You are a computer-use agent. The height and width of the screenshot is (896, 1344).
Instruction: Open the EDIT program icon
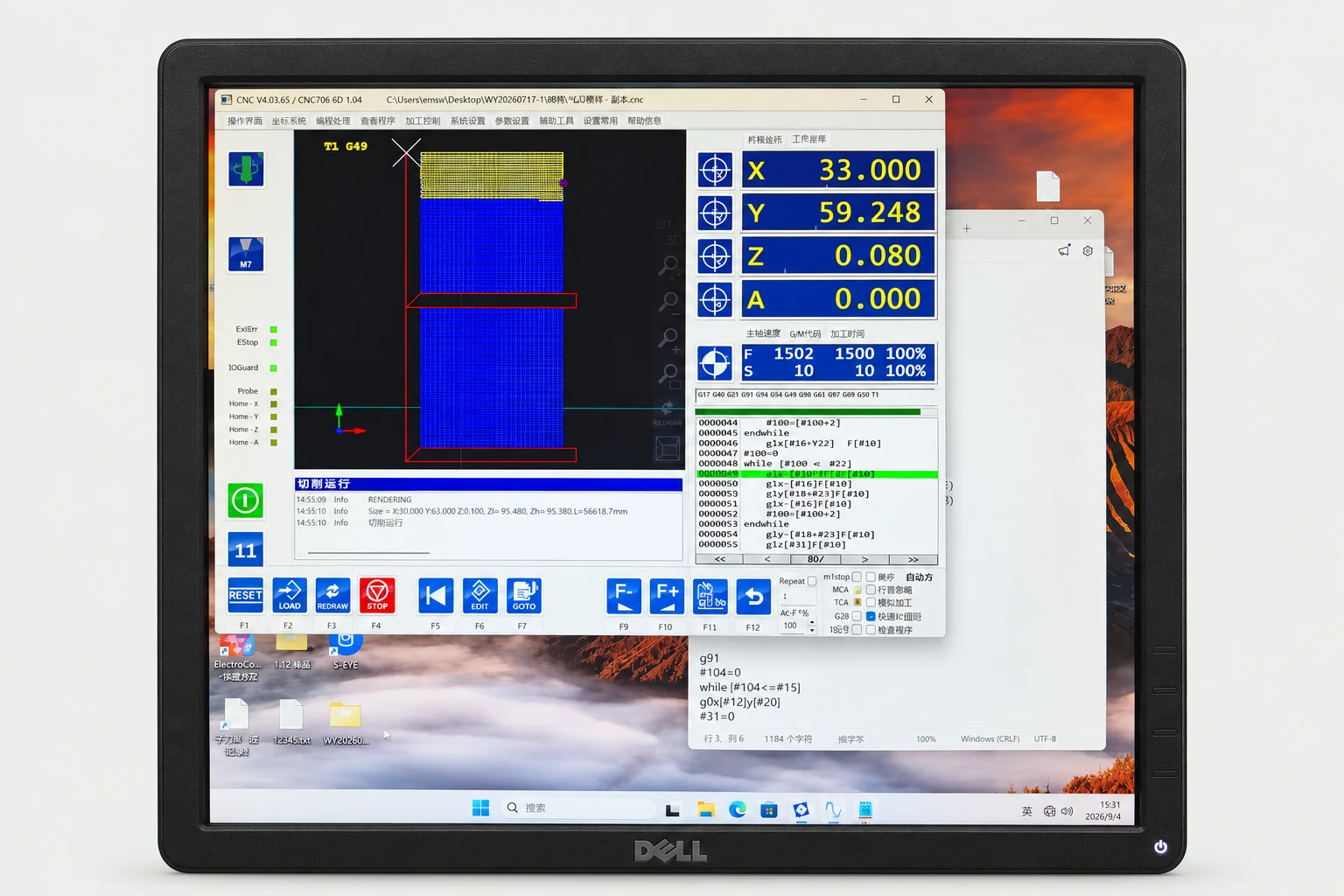click(x=479, y=595)
